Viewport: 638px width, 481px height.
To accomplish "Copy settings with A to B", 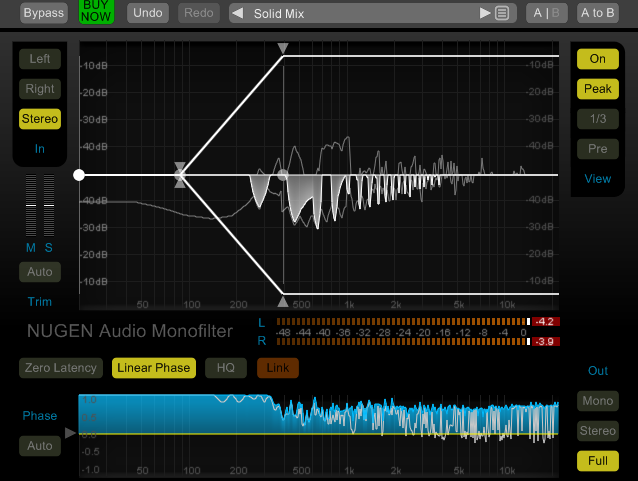I will point(597,13).
